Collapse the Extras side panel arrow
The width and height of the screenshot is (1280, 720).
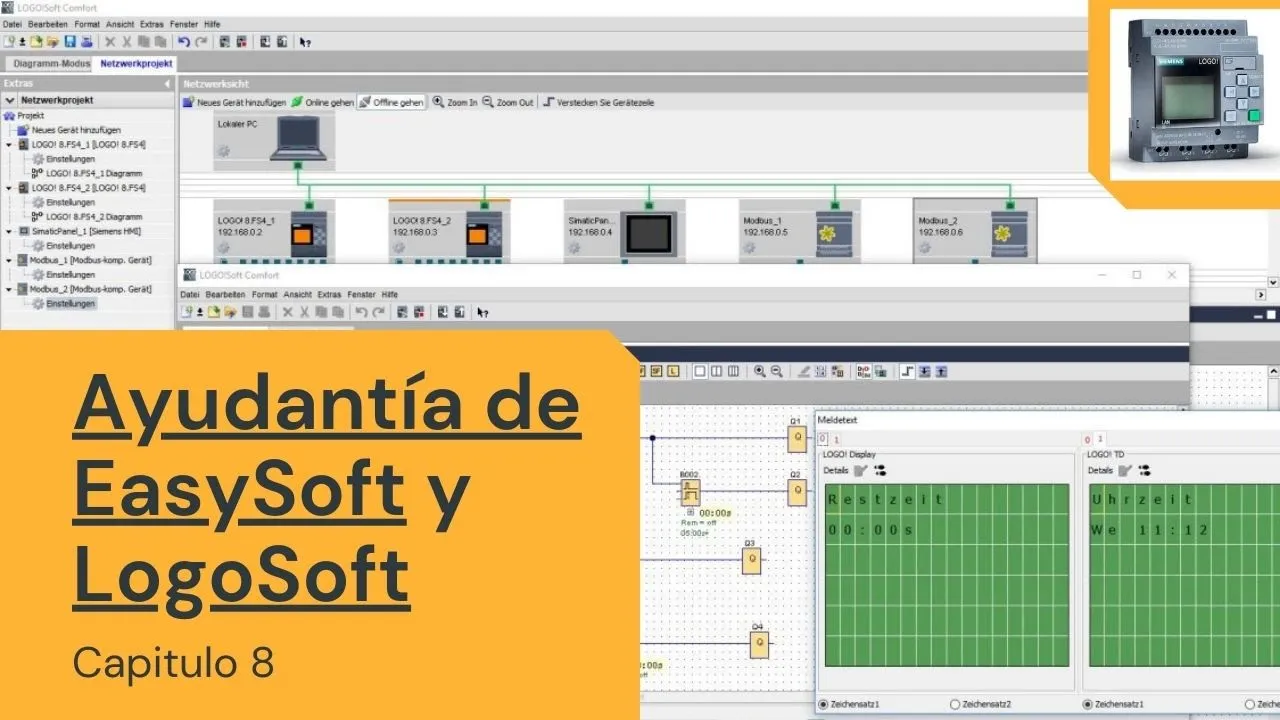coord(167,84)
